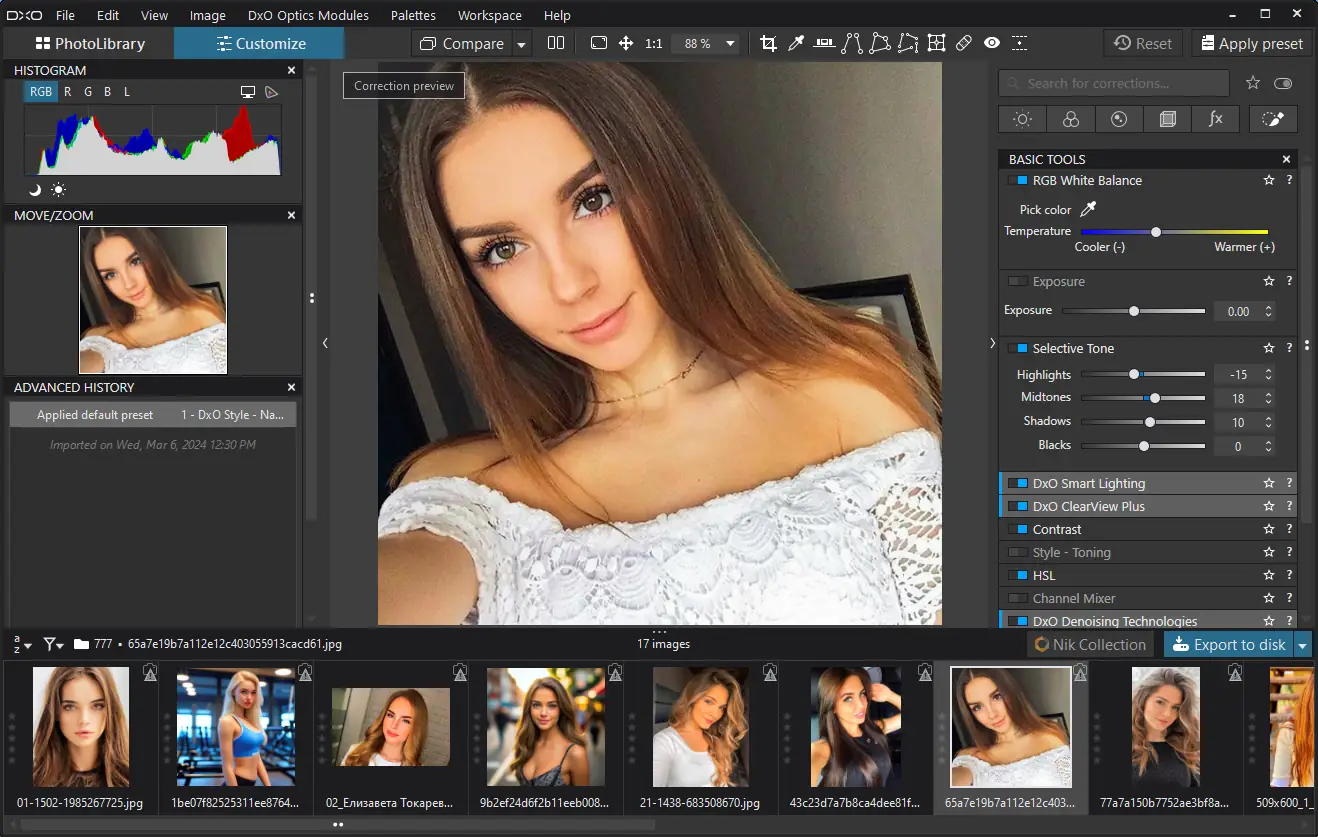
Task: Open the DxO Optics Modules menu
Action: (x=307, y=15)
